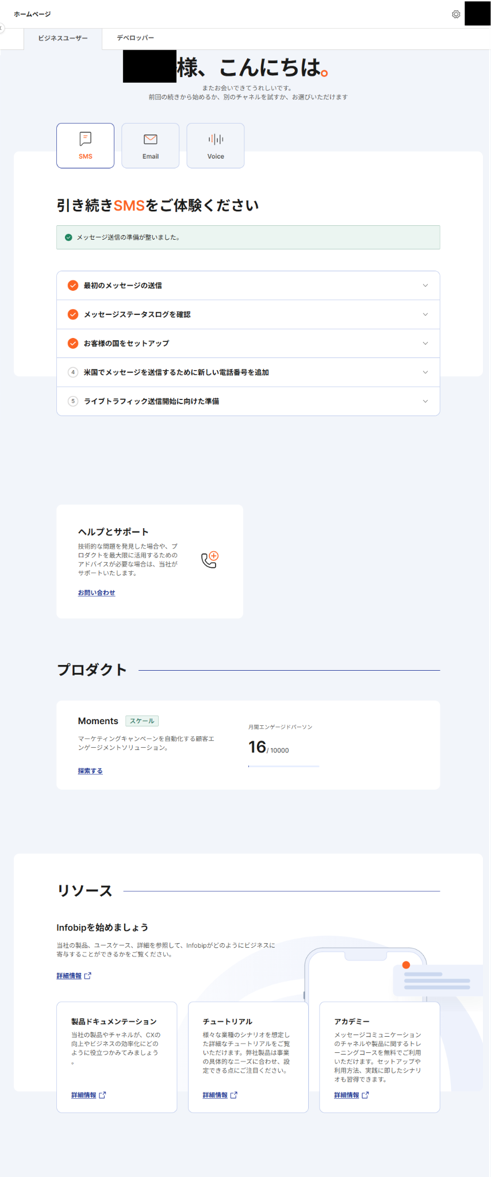Click アカデミー external-link icon

click(x=366, y=1095)
